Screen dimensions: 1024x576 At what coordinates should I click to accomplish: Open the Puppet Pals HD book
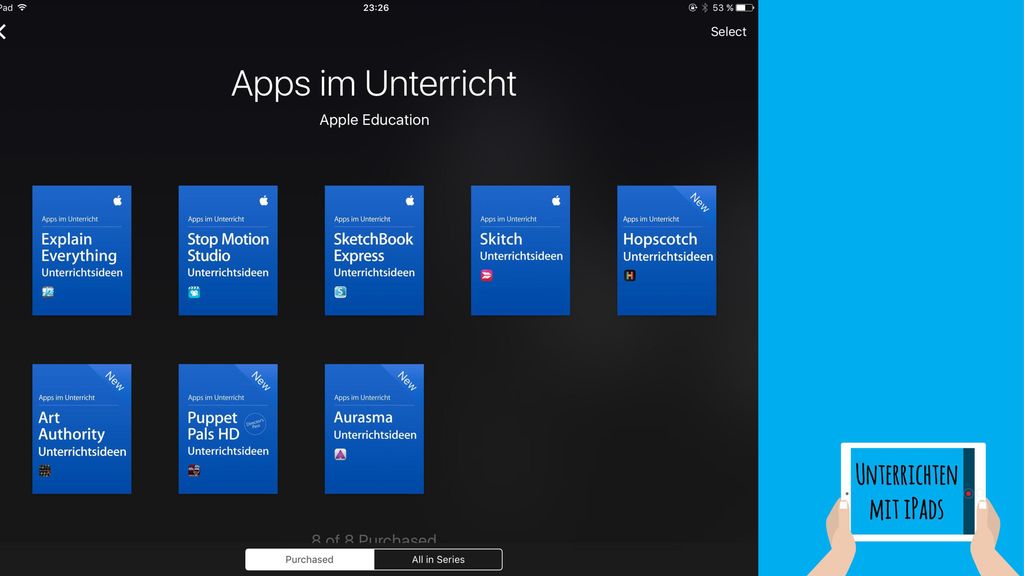click(228, 428)
